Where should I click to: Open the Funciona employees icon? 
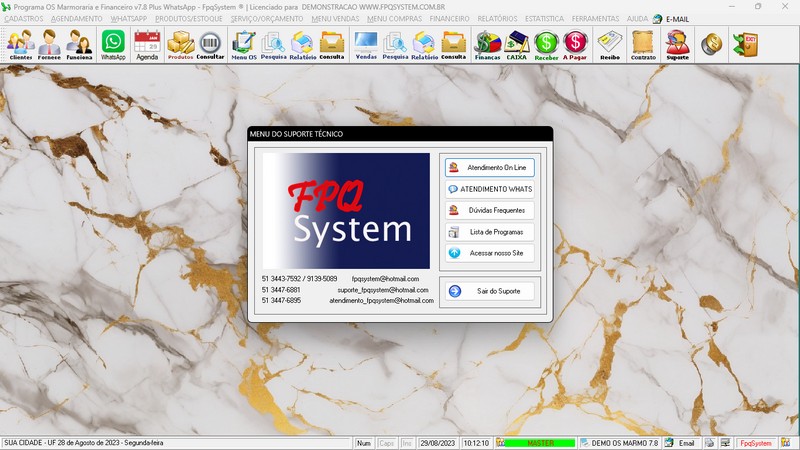(79, 44)
